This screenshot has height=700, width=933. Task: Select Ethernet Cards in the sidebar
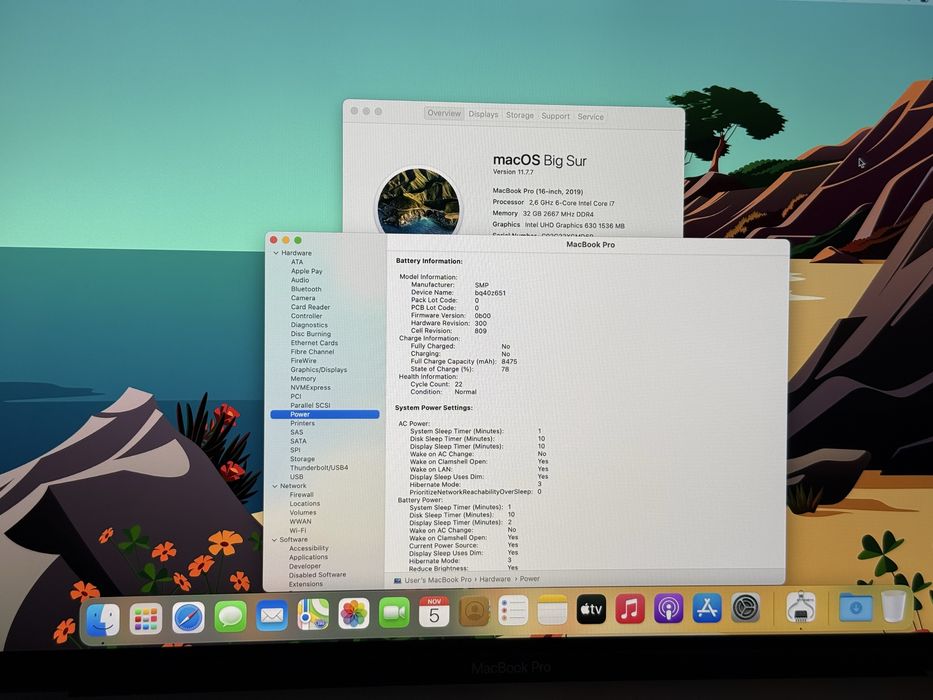314,342
